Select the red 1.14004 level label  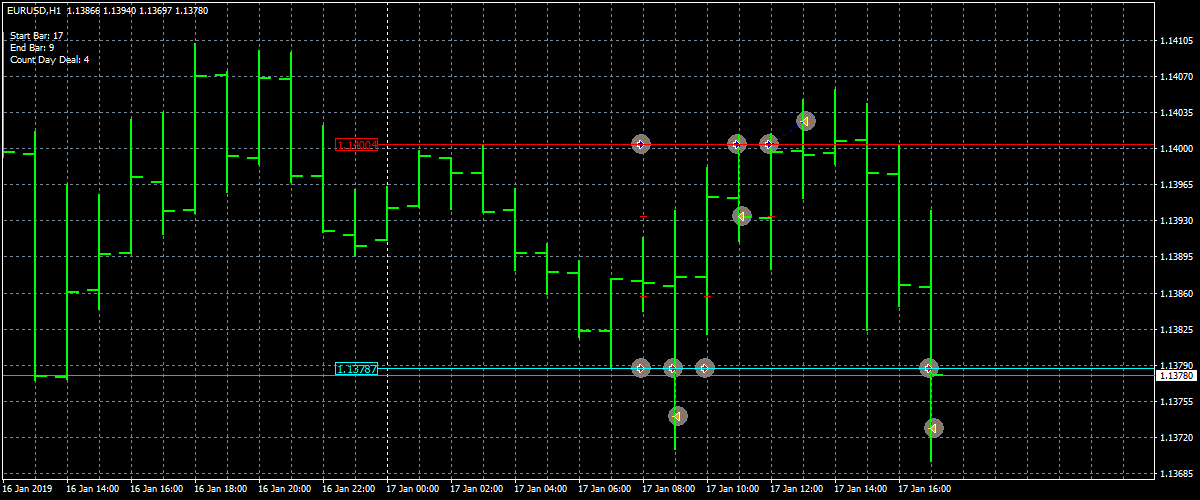click(357, 145)
